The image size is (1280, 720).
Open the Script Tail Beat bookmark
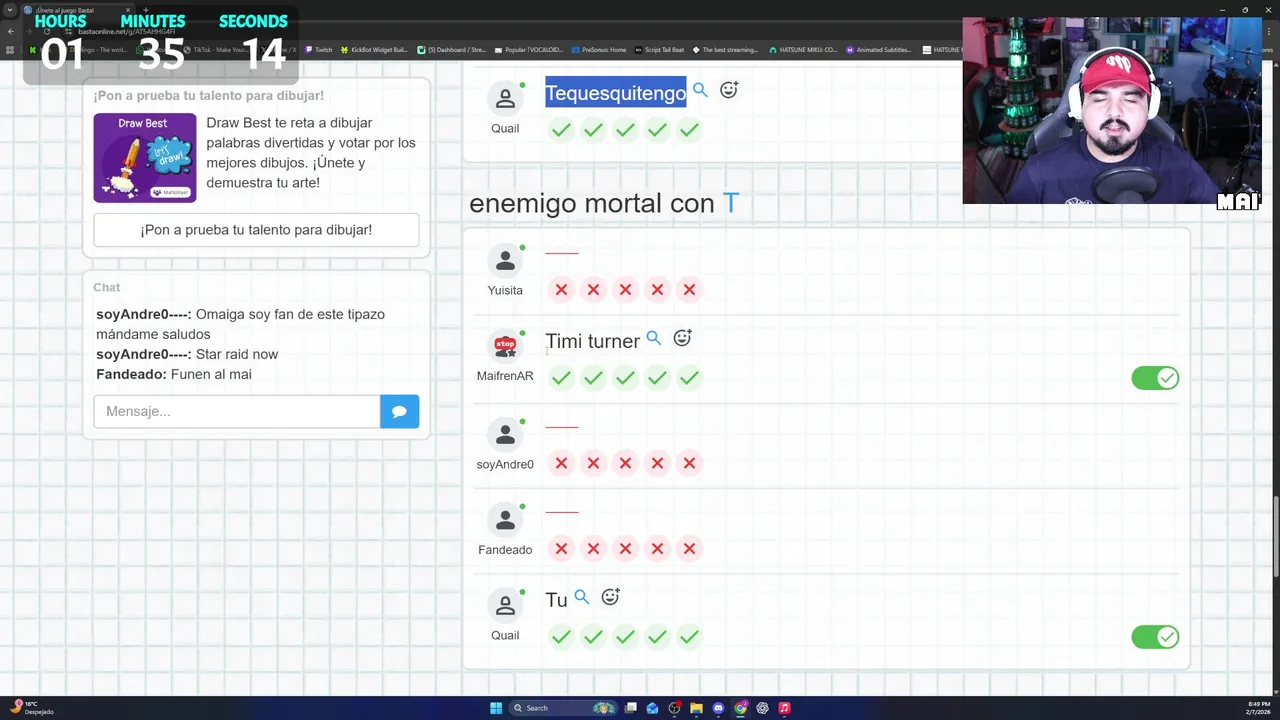coord(660,49)
